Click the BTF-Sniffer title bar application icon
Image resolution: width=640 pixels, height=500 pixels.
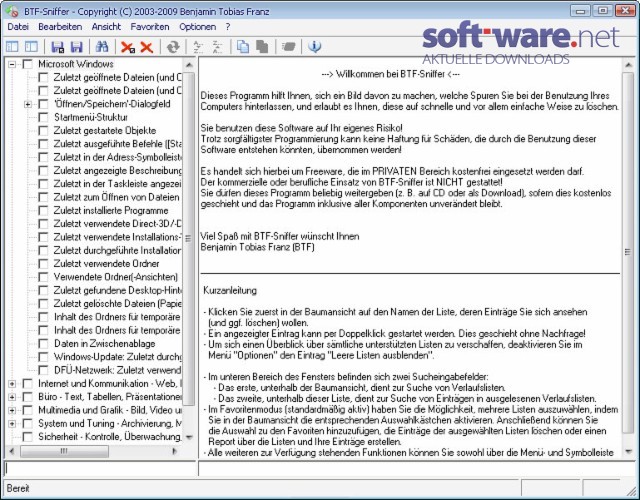(13, 11)
